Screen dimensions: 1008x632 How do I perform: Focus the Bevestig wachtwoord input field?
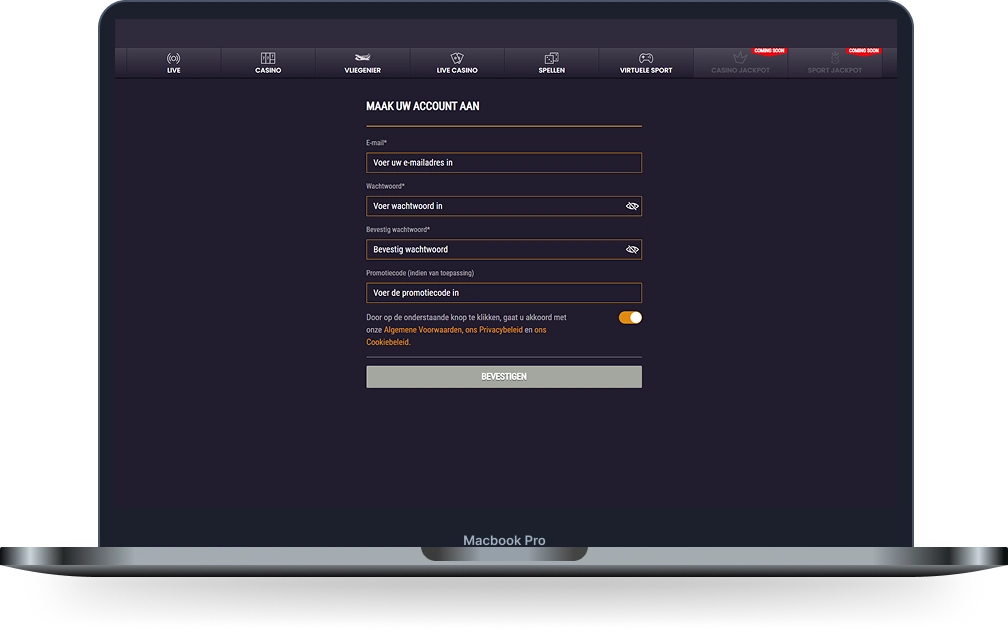tap(504, 249)
